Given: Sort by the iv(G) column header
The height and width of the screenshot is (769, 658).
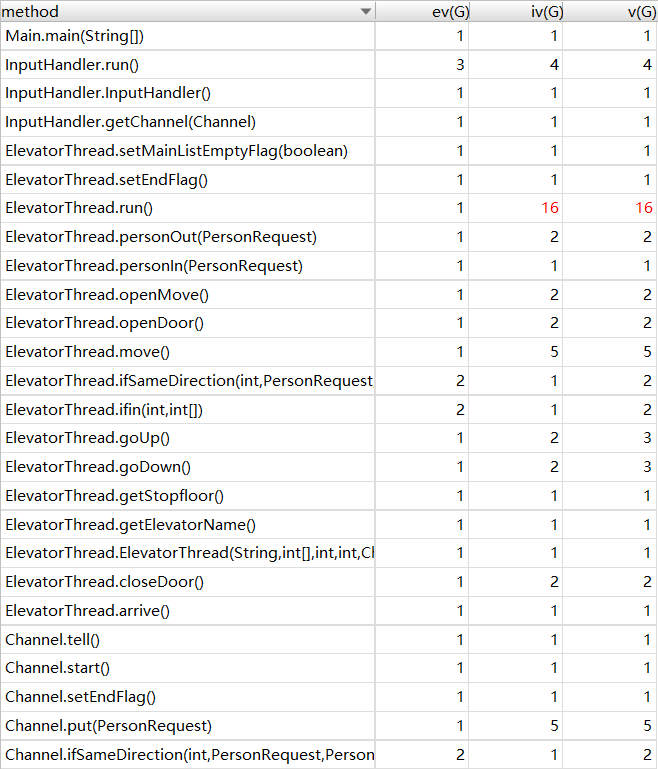Looking at the screenshot, I should [516, 11].
